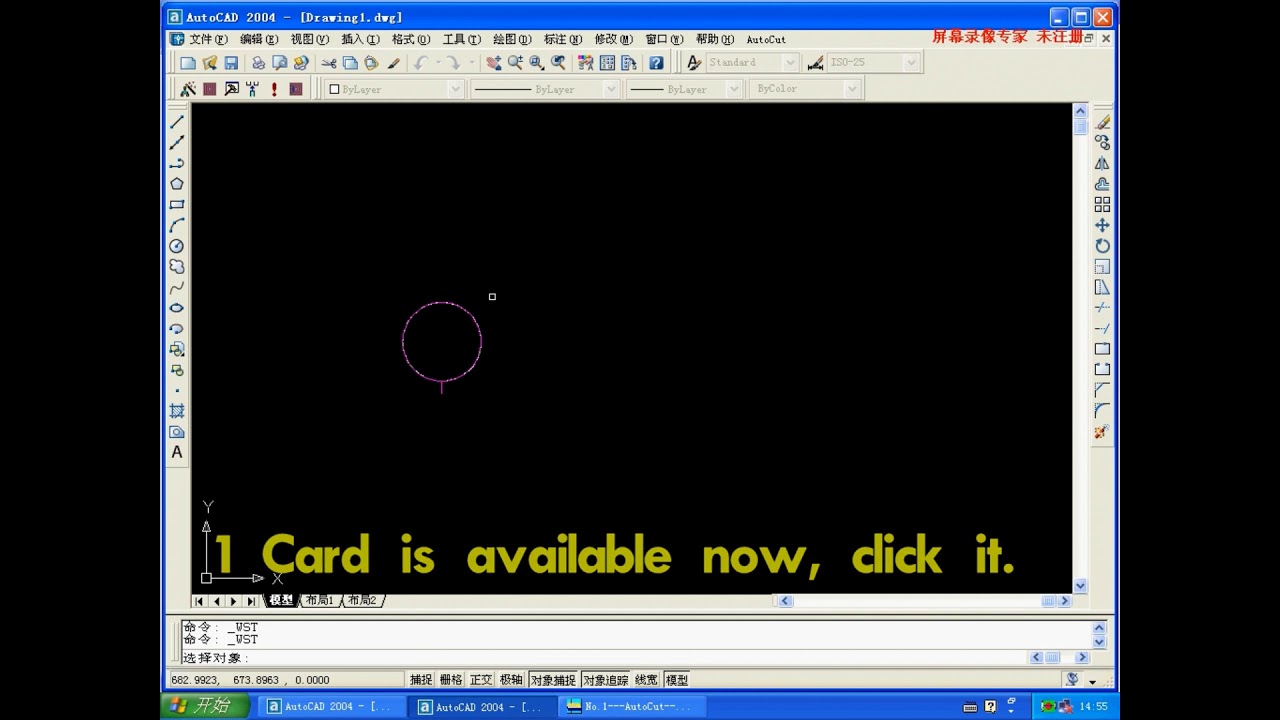The height and width of the screenshot is (720, 1280).
Task: Toggle 模型 model space button
Action: [677, 680]
